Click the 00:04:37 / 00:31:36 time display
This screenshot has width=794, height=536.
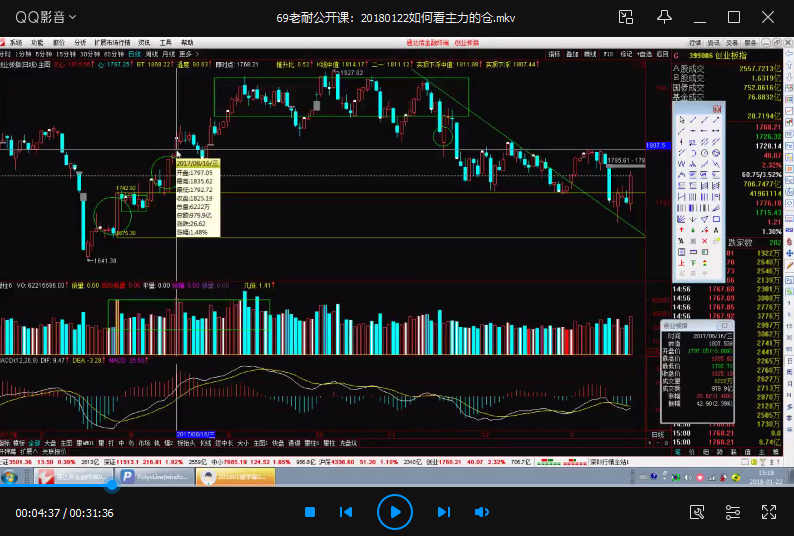[x=64, y=513]
